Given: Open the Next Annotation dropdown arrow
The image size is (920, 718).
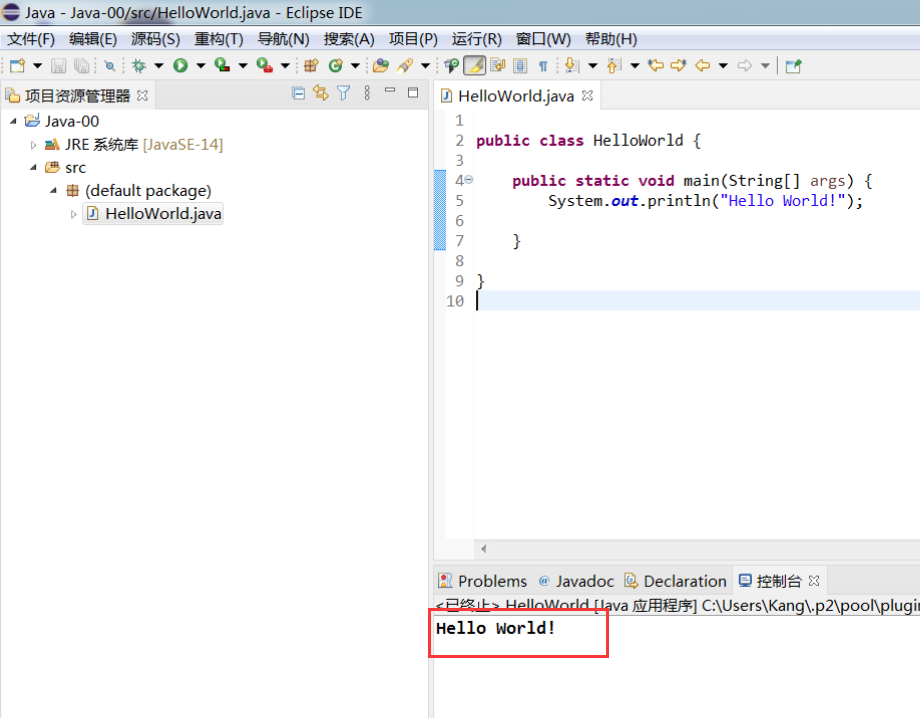Looking at the screenshot, I should (x=593, y=66).
